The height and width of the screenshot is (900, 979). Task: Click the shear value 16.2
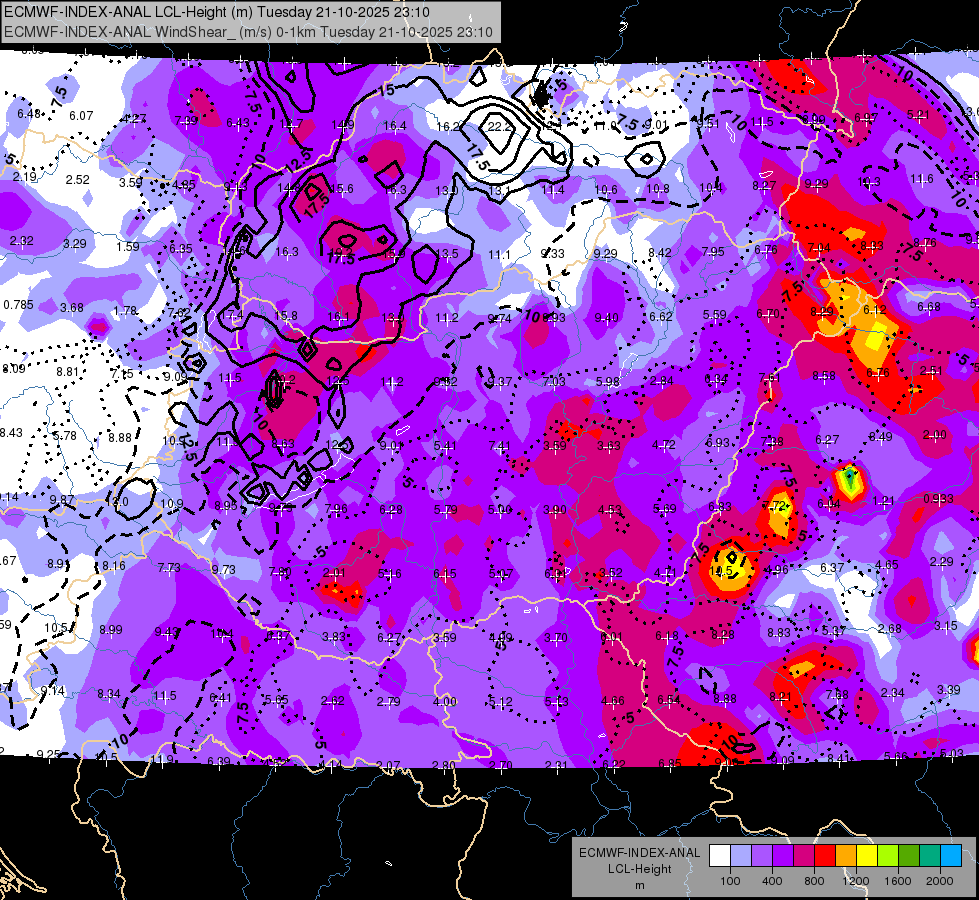pyautogui.click(x=447, y=126)
